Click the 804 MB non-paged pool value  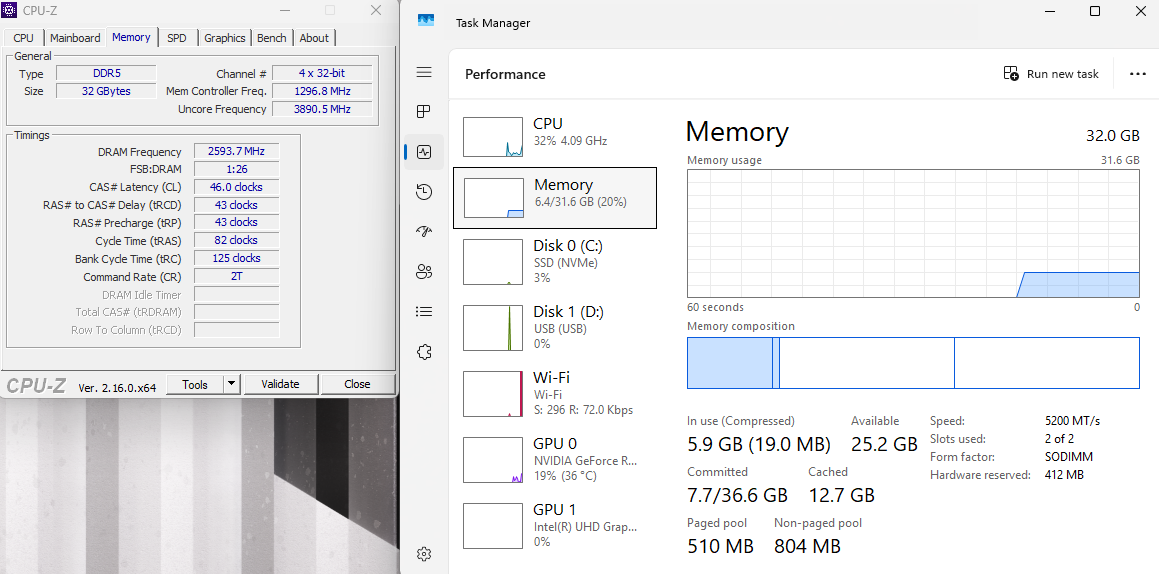click(807, 547)
